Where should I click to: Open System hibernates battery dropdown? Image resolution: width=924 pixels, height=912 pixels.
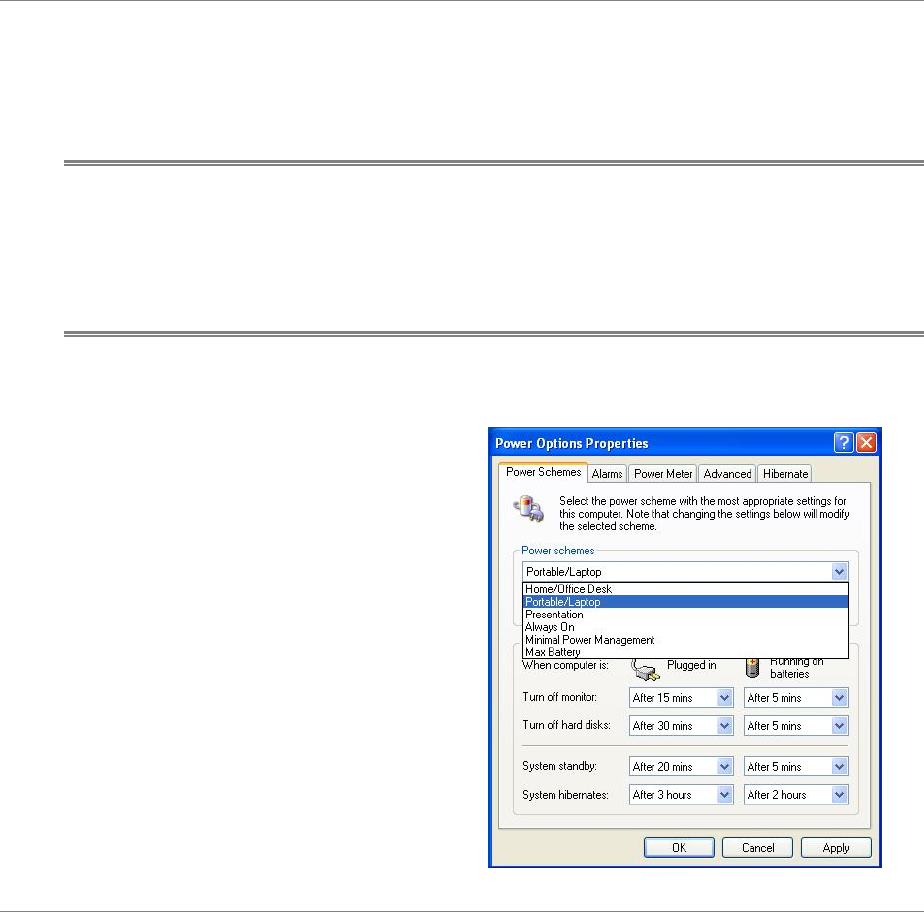pyautogui.click(x=796, y=795)
